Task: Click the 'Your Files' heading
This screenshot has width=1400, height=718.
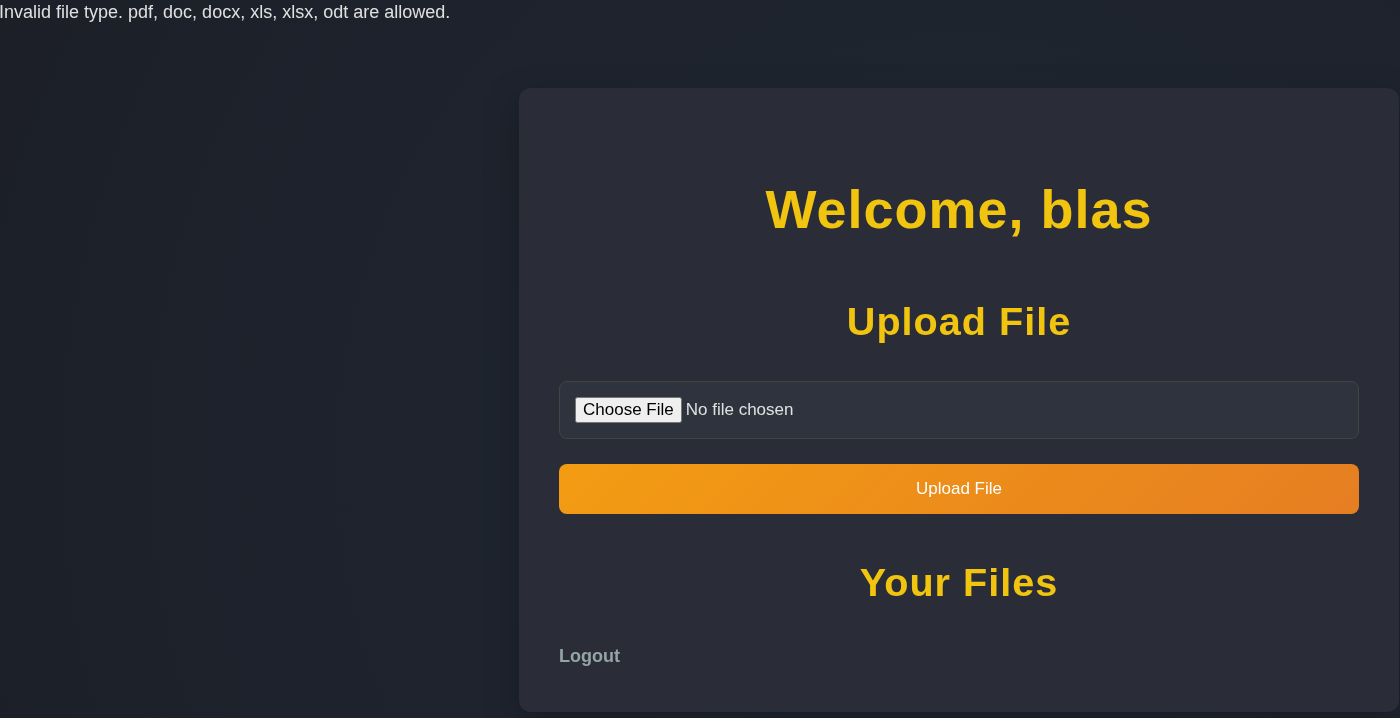Action: click(x=957, y=582)
